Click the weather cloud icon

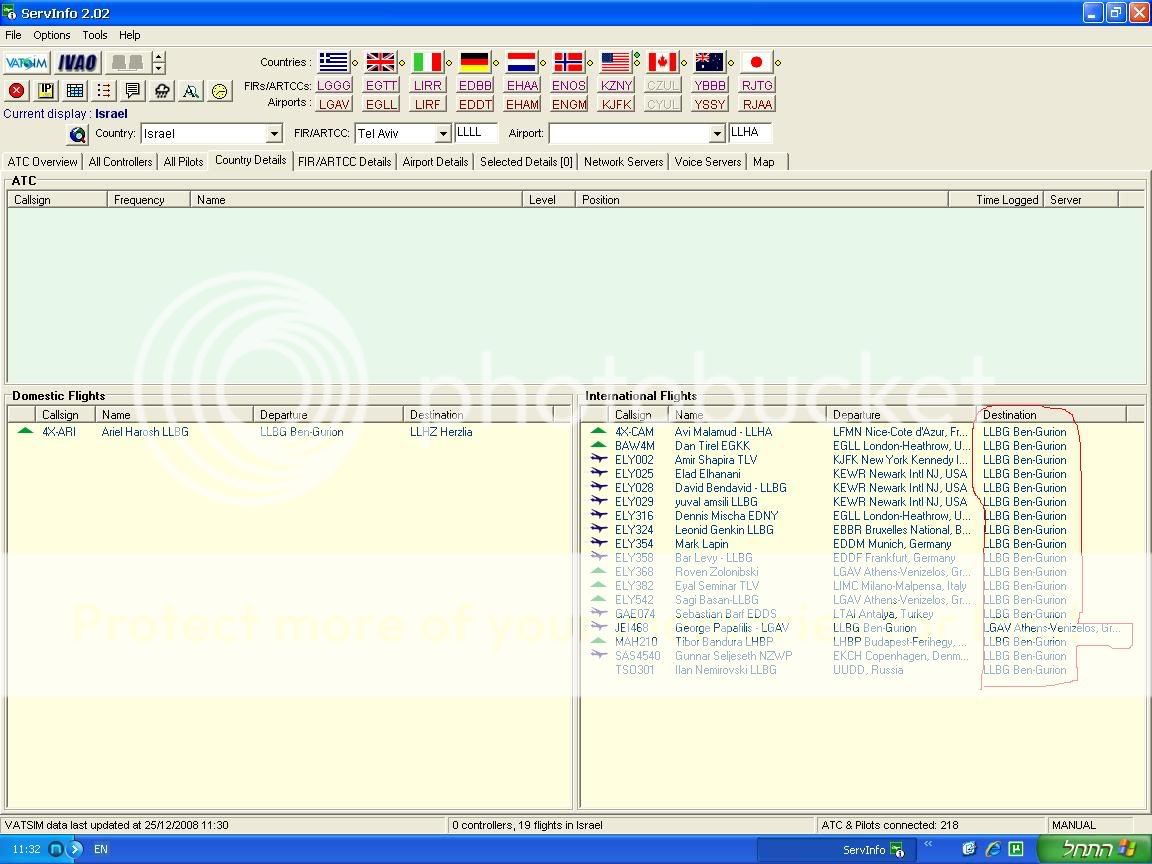[162, 91]
